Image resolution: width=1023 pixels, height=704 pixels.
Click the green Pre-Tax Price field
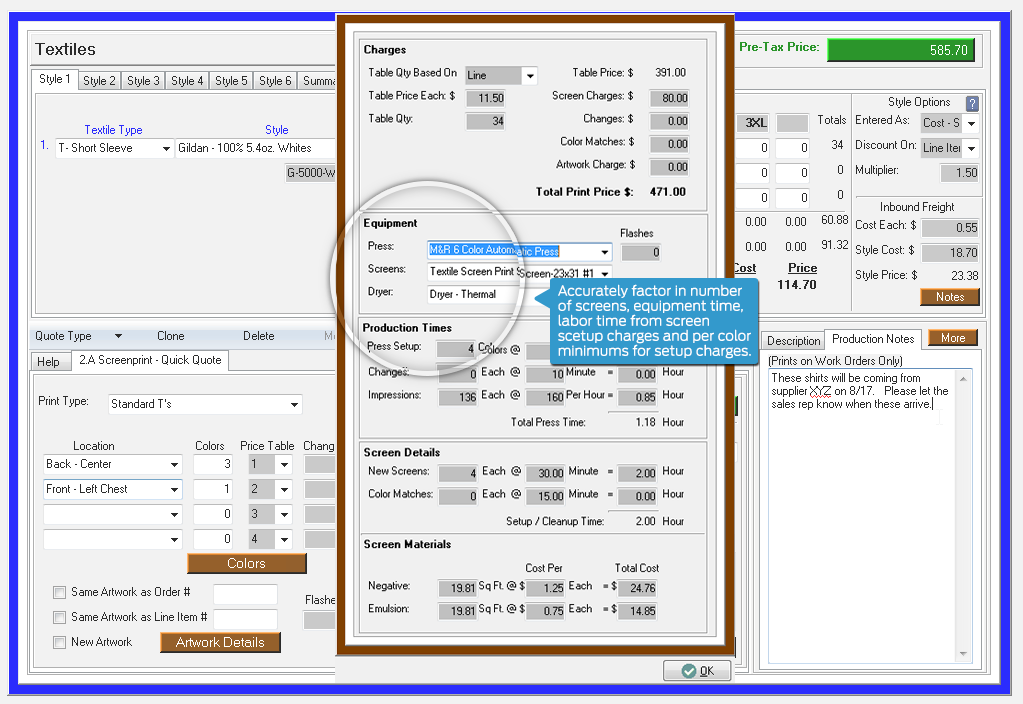point(899,50)
